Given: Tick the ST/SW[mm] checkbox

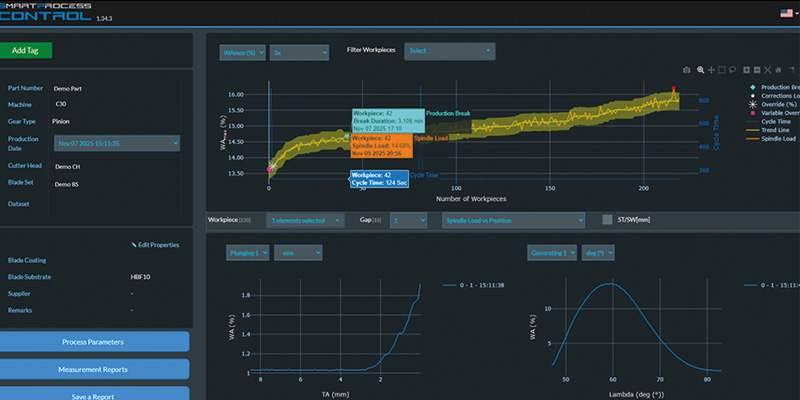Looking at the screenshot, I should pyautogui.click(x=607, y=220).
